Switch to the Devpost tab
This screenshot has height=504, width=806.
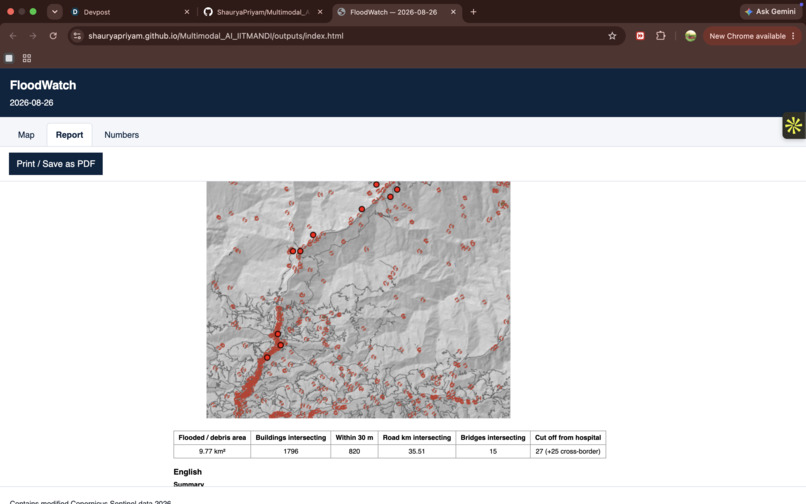pyautogui.click(x=131, y=12)
